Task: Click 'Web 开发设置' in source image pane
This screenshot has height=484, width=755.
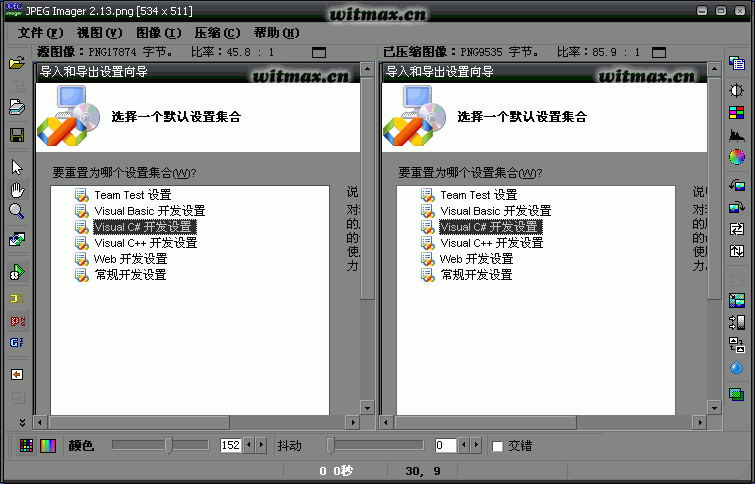Action: [130, 259]
